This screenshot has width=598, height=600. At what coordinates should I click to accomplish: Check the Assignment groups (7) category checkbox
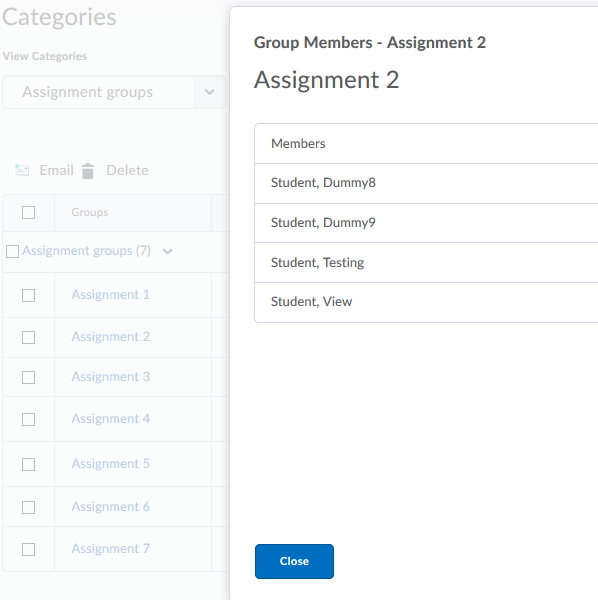coord(13,251)
